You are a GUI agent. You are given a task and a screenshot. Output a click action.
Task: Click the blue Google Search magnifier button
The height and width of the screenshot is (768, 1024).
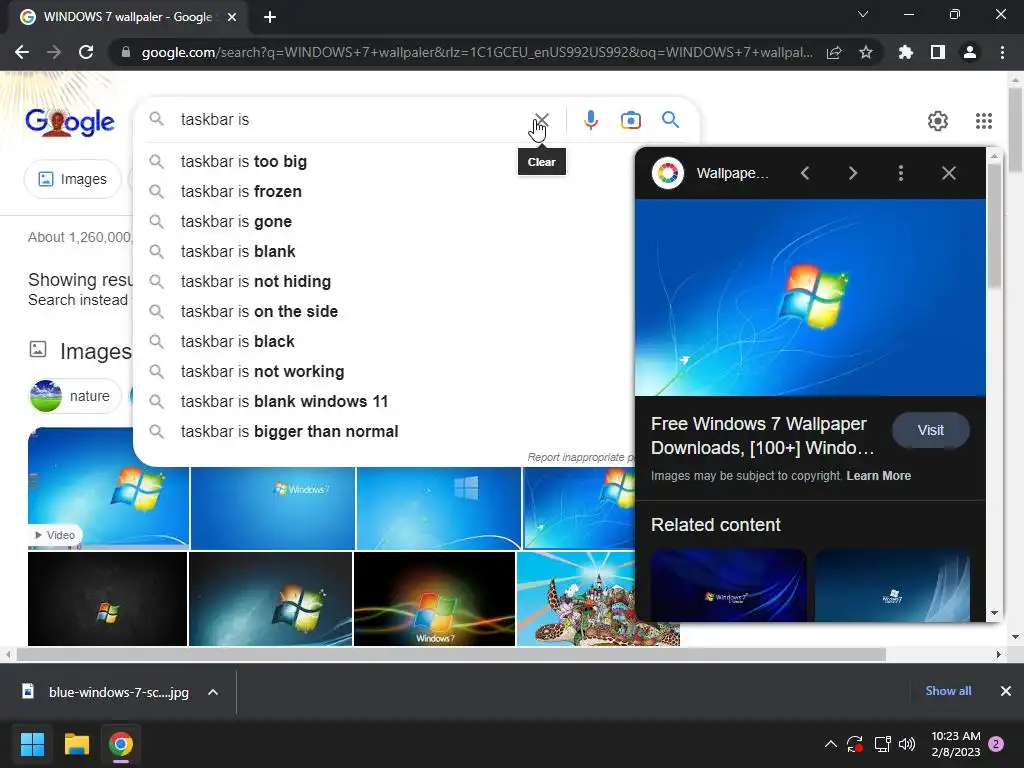[671, 120]
